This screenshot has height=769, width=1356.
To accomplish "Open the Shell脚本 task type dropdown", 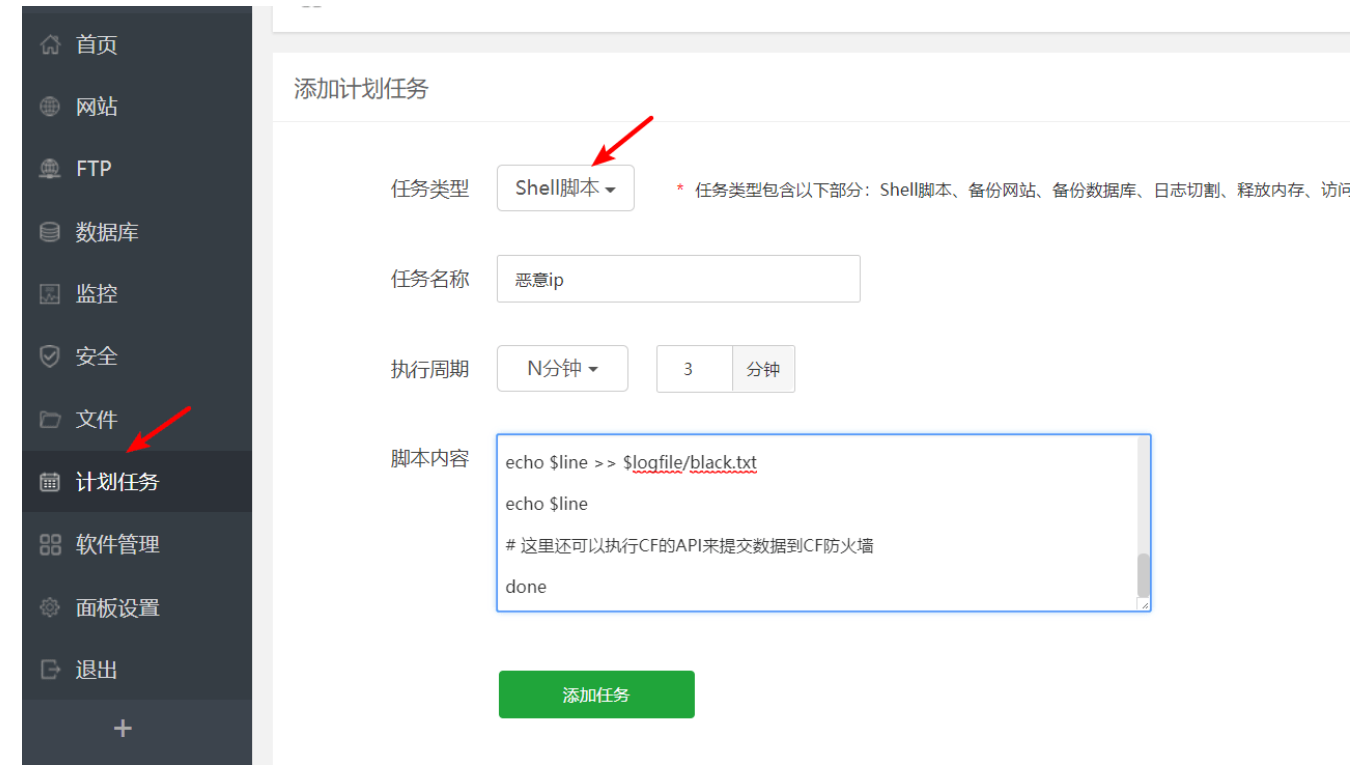I will point(565,188).
